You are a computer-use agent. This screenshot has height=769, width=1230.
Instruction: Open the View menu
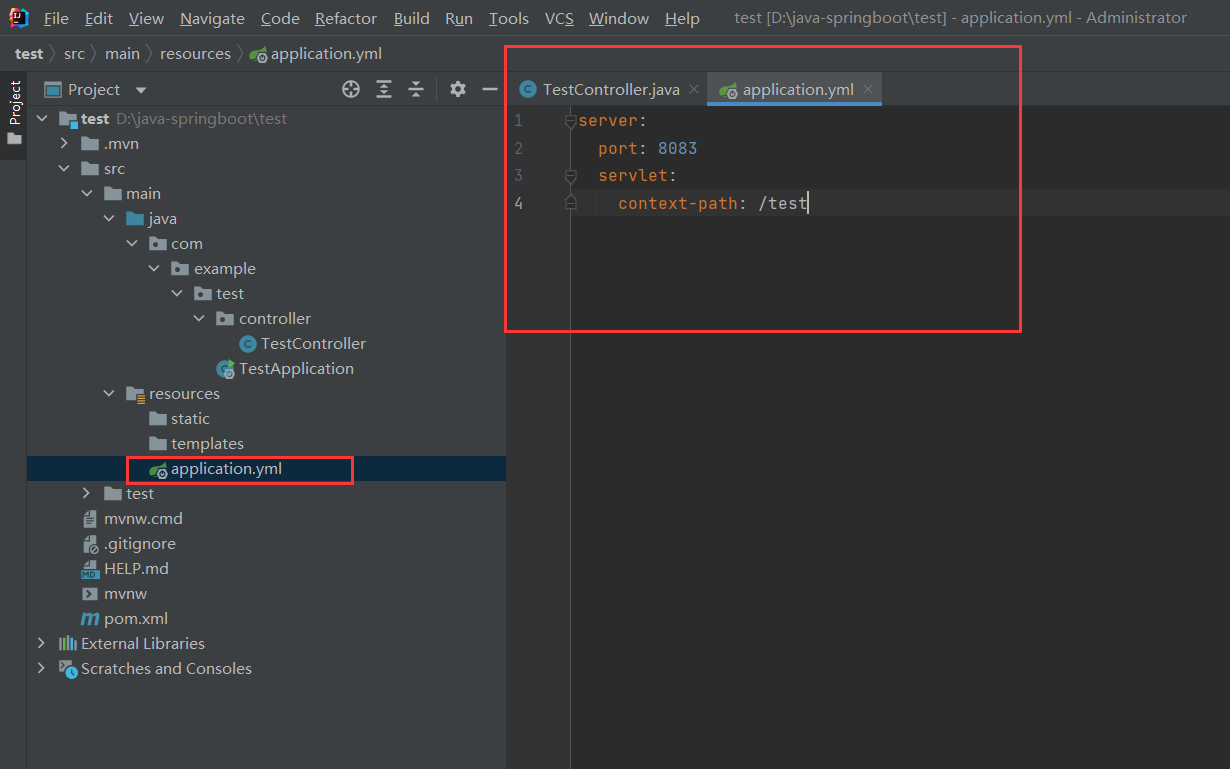point(146,18)
